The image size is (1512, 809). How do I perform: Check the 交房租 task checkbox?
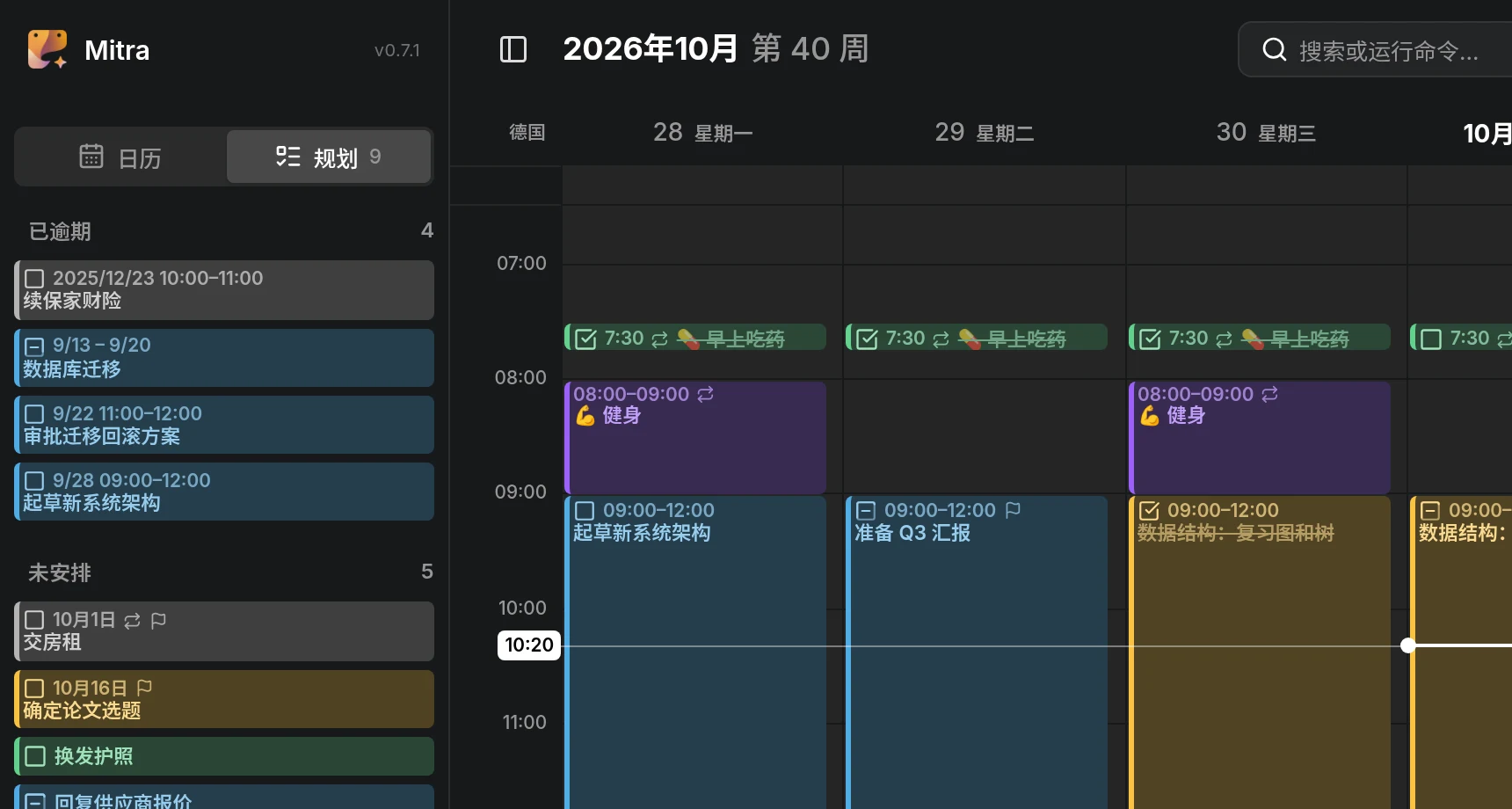click(34, 620)
